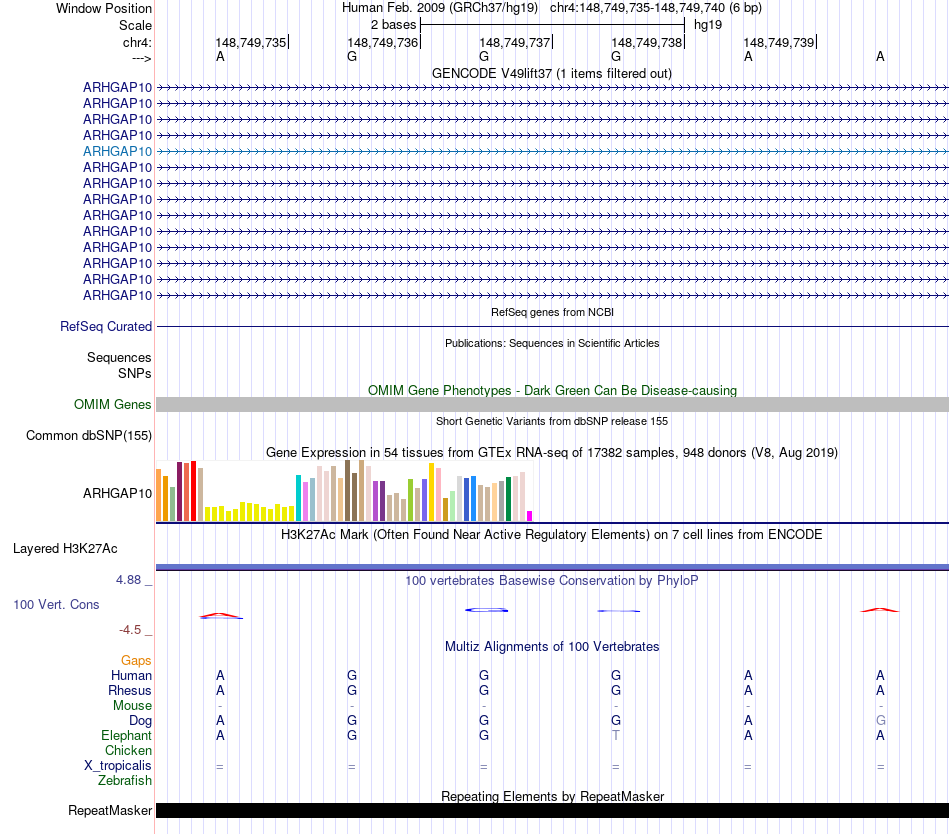The height and width of the screenshot is (834, 950).
Task: Select the Mouse alignment row label
Action: pos(132,706)
